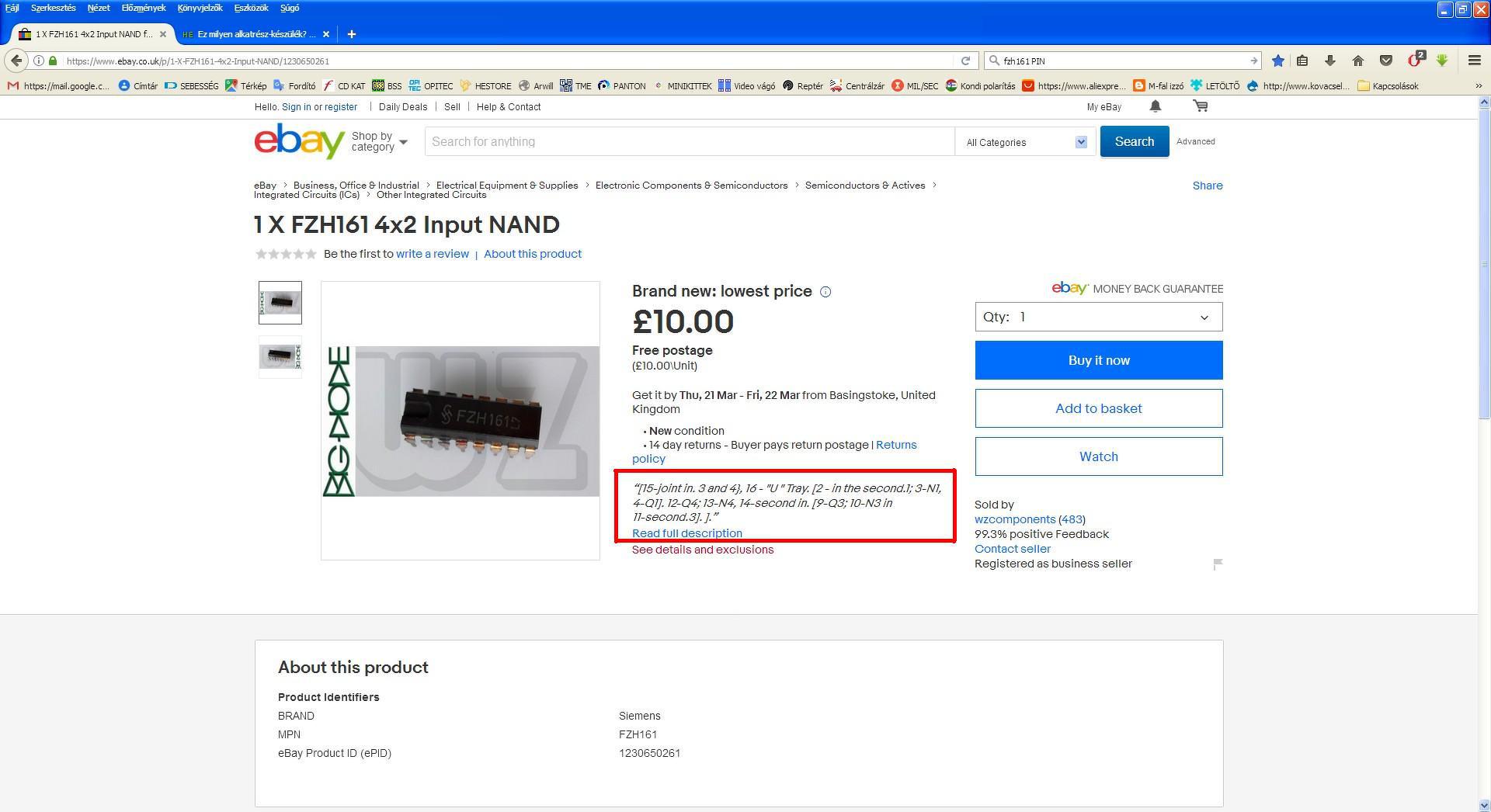
Task: Bookmark this page with the star icon
Action: point(1278,61)
